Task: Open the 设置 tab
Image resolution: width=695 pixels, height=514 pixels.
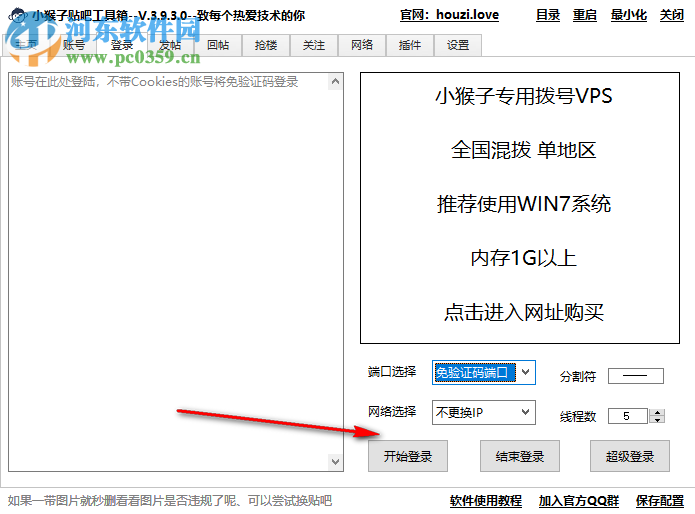Action: [x=458, y=45]
